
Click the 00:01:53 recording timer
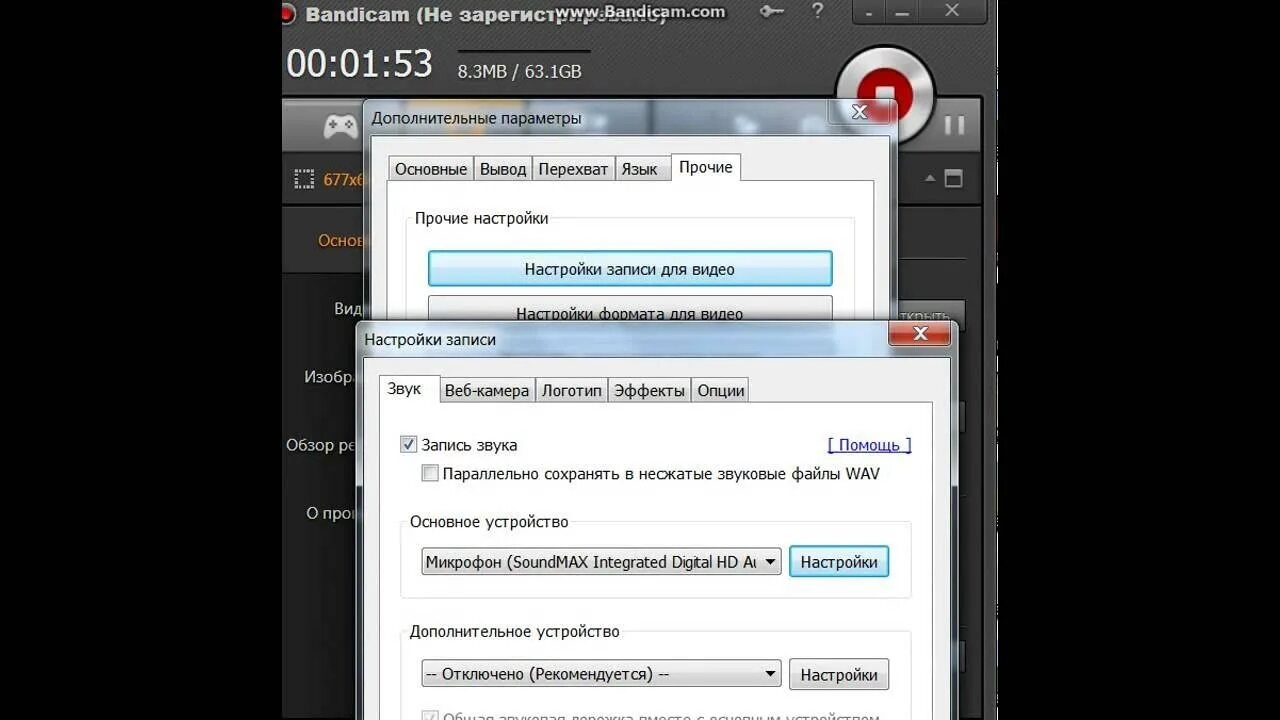click(x=360, y=64)
